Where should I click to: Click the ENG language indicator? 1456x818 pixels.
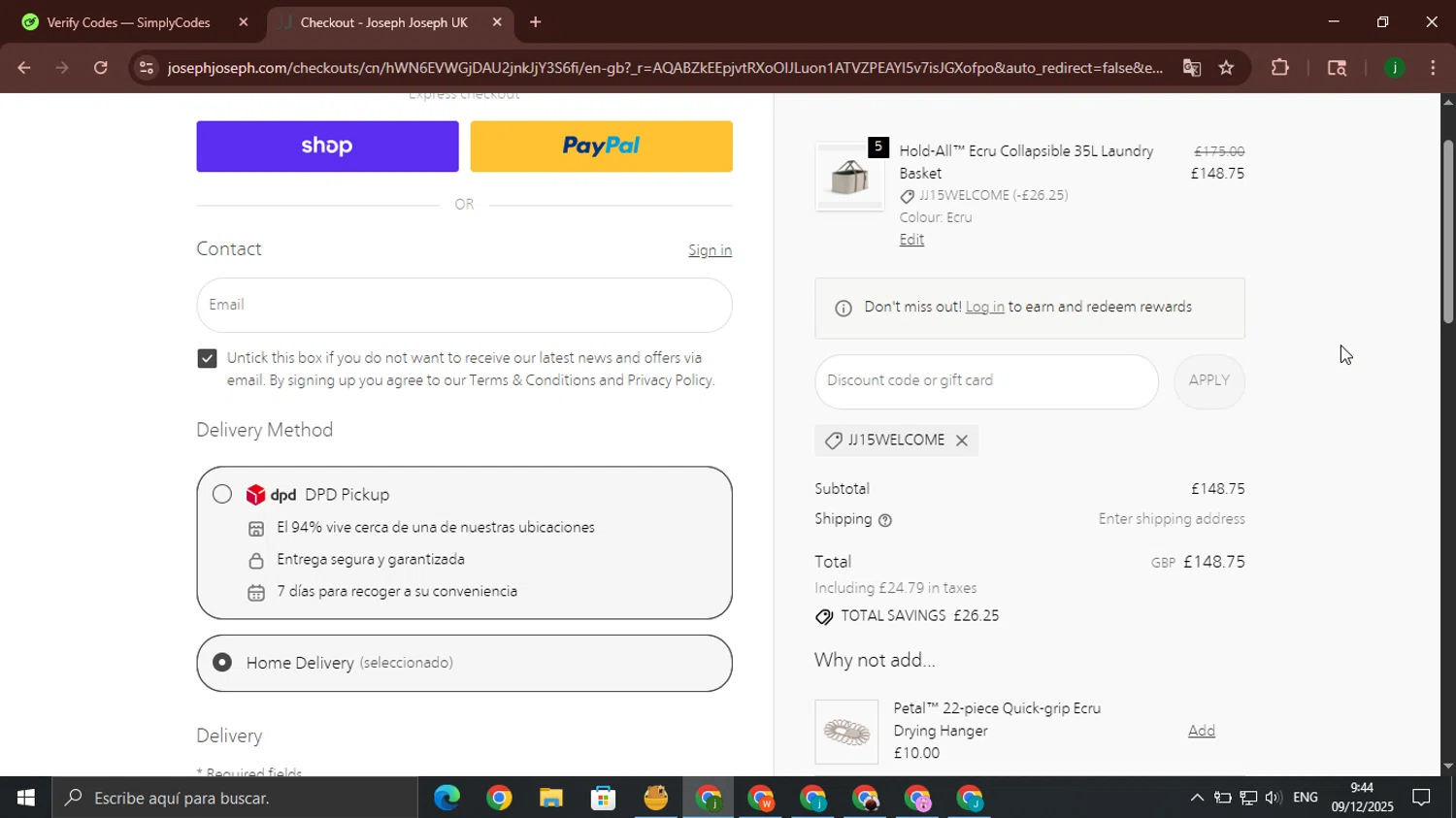pyautogui.click(x=1306, y=798)
